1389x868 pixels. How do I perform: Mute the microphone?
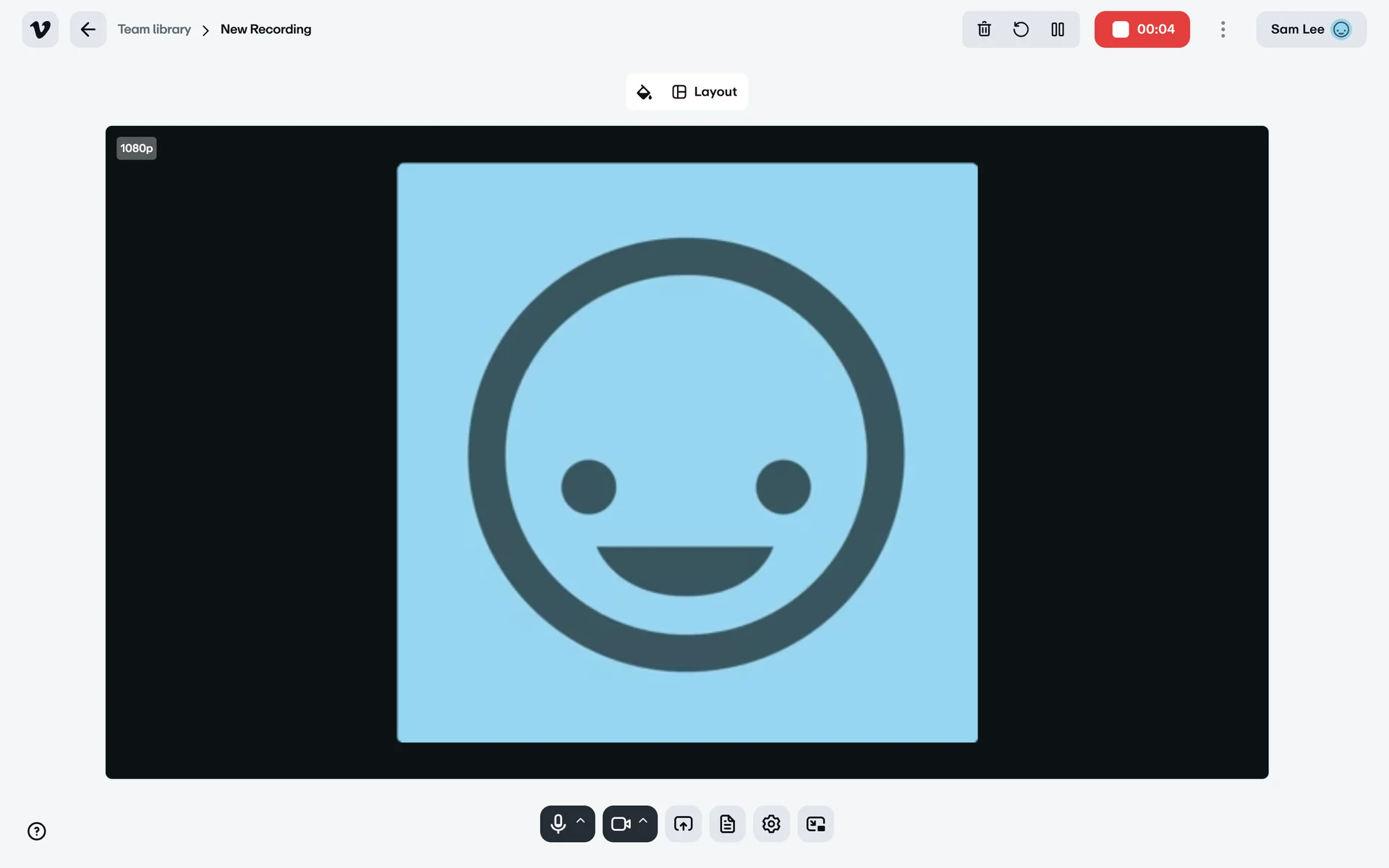pyautogui.click(x=558, y=824)
